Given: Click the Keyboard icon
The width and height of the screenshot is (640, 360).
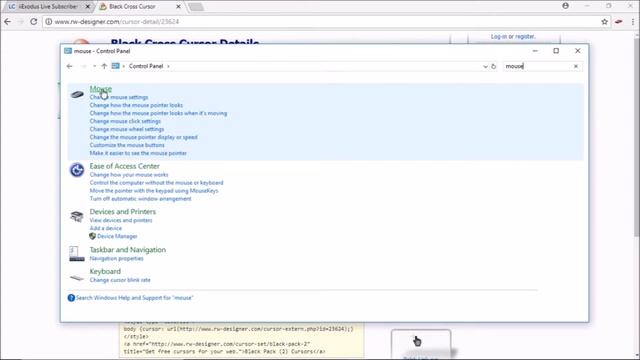Looking at the screenshot, I should click(77, 278).
